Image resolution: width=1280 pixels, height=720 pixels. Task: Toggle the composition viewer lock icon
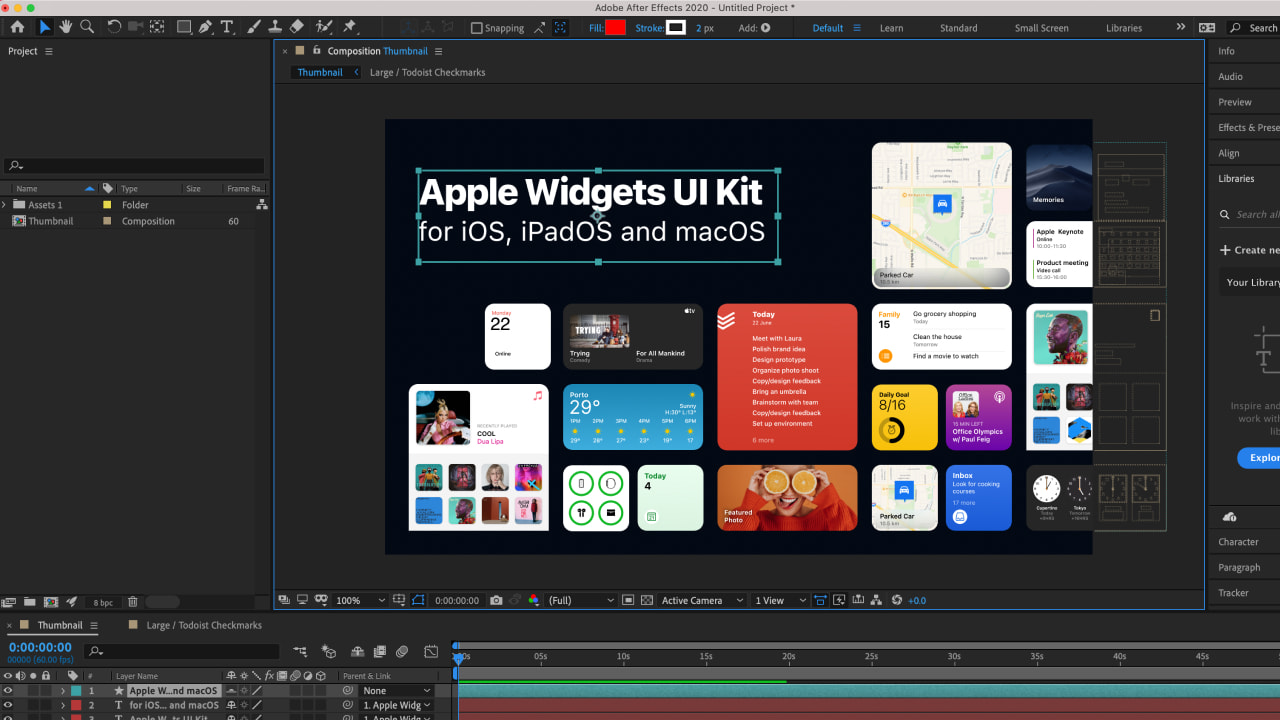tap(316, 50)
